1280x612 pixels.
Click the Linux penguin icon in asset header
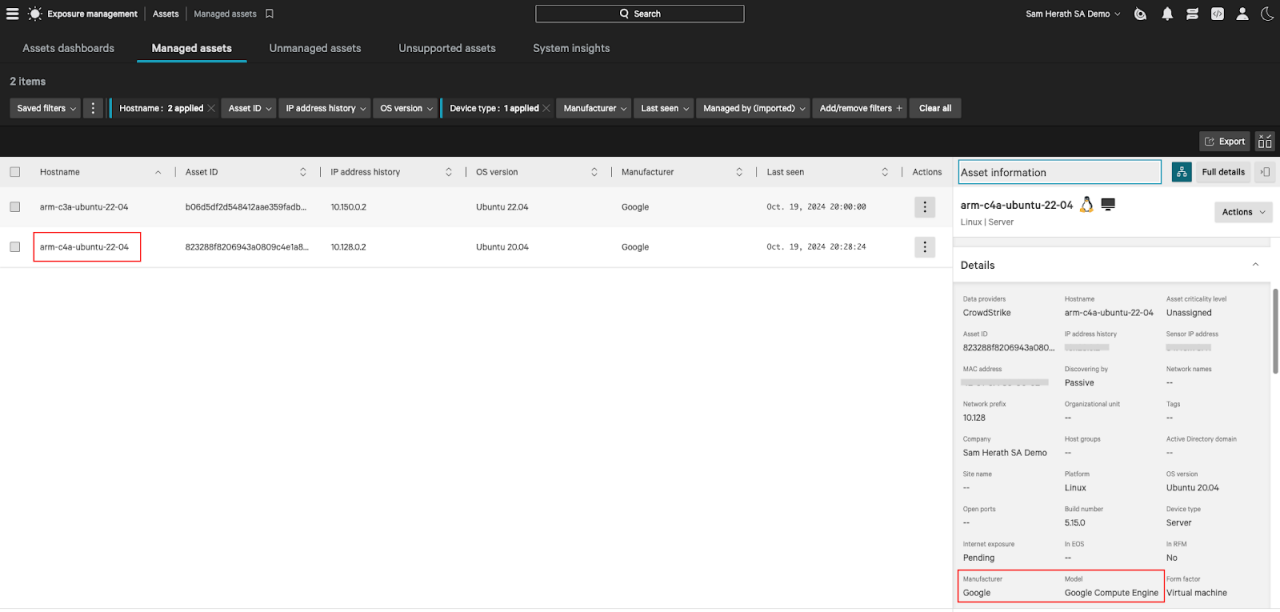1086,205
